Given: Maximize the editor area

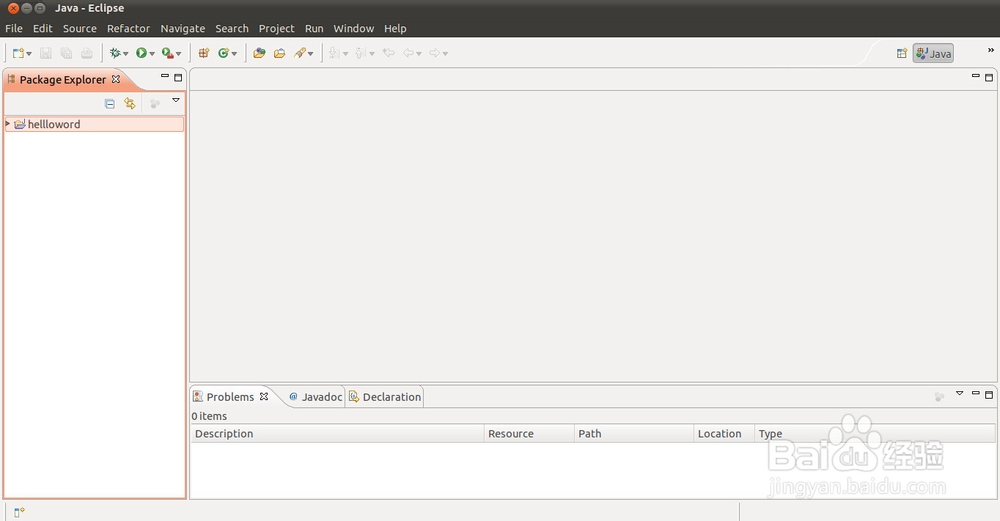Looking at the screenshot, I should point(989,78).
